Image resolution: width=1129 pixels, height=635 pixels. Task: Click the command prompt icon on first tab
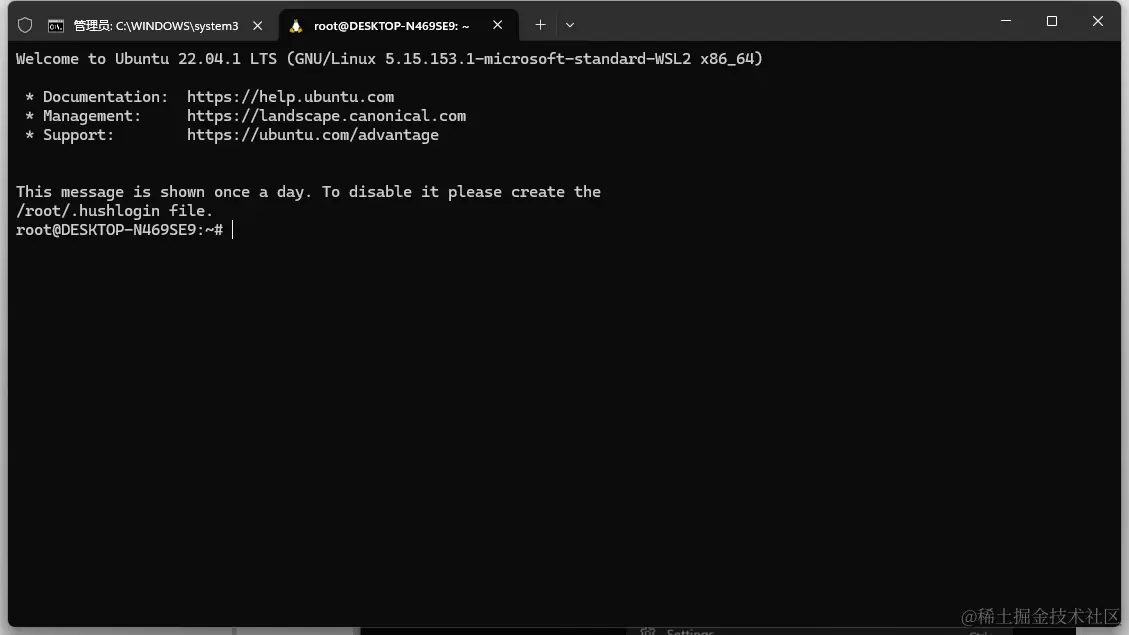coord(55,26)
